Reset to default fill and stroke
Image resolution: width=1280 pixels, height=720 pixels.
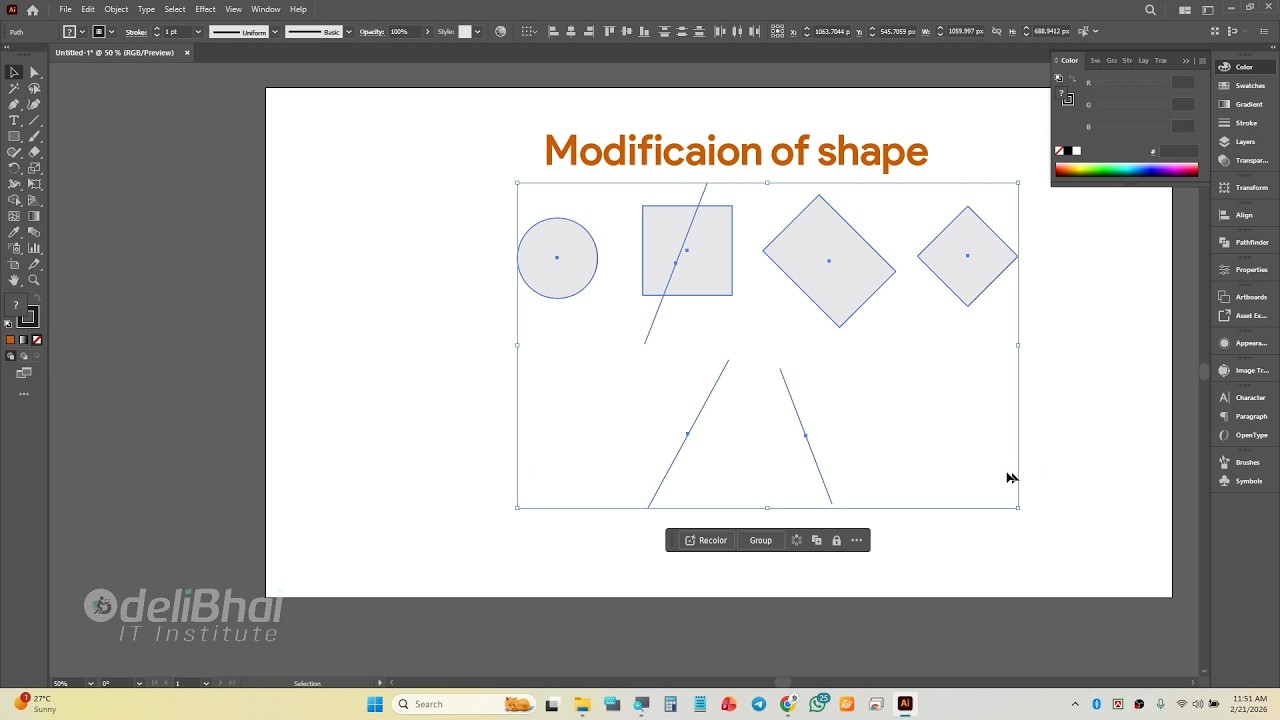coord(9,324)
